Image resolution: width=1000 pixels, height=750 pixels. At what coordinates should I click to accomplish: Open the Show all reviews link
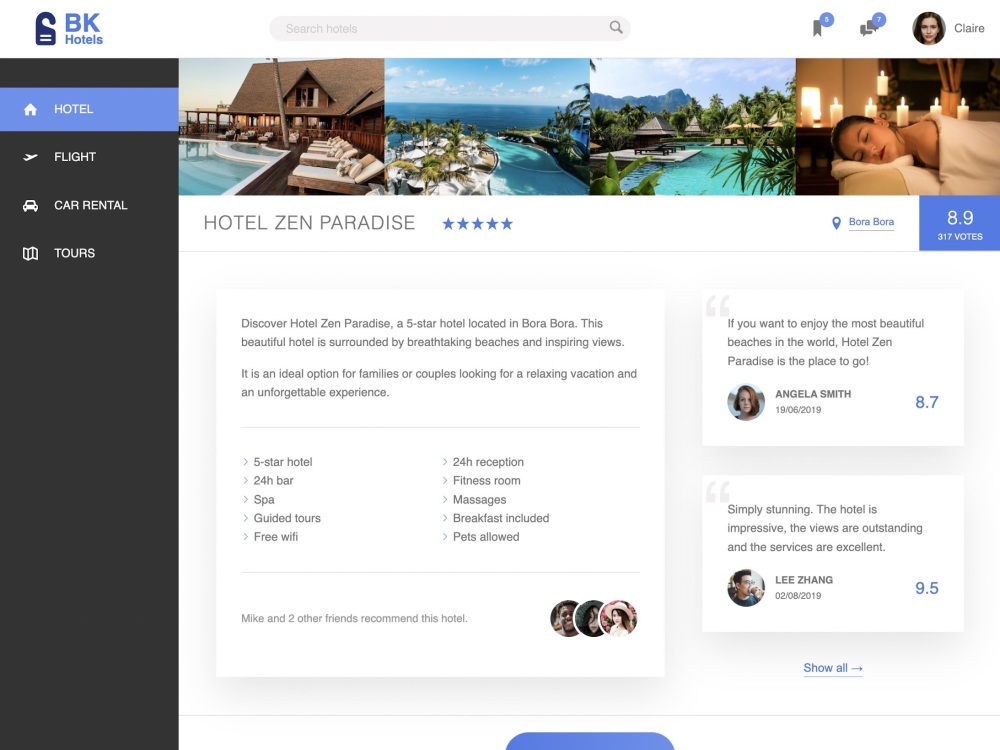click(832, 667)
